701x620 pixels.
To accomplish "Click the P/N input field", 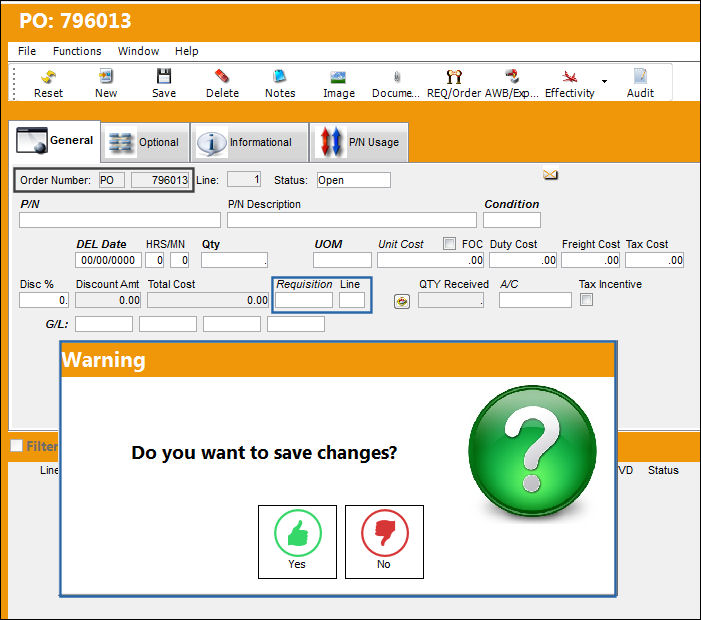I will [x=120, y=220].
